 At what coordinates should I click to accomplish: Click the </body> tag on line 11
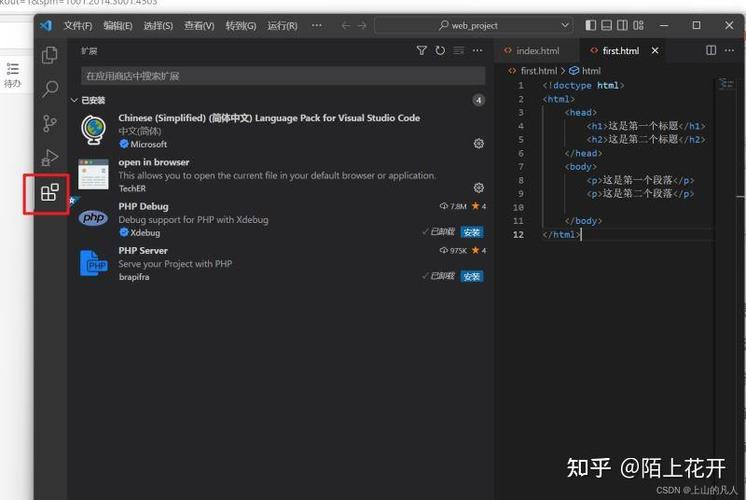click(583, 221)
